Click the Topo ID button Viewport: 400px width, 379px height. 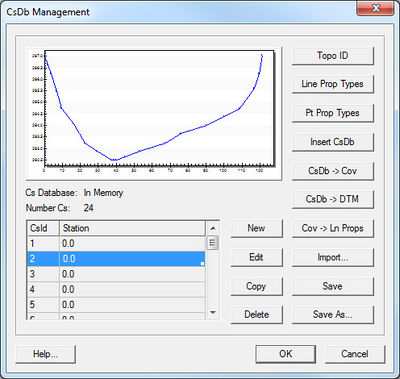[333, 56]
